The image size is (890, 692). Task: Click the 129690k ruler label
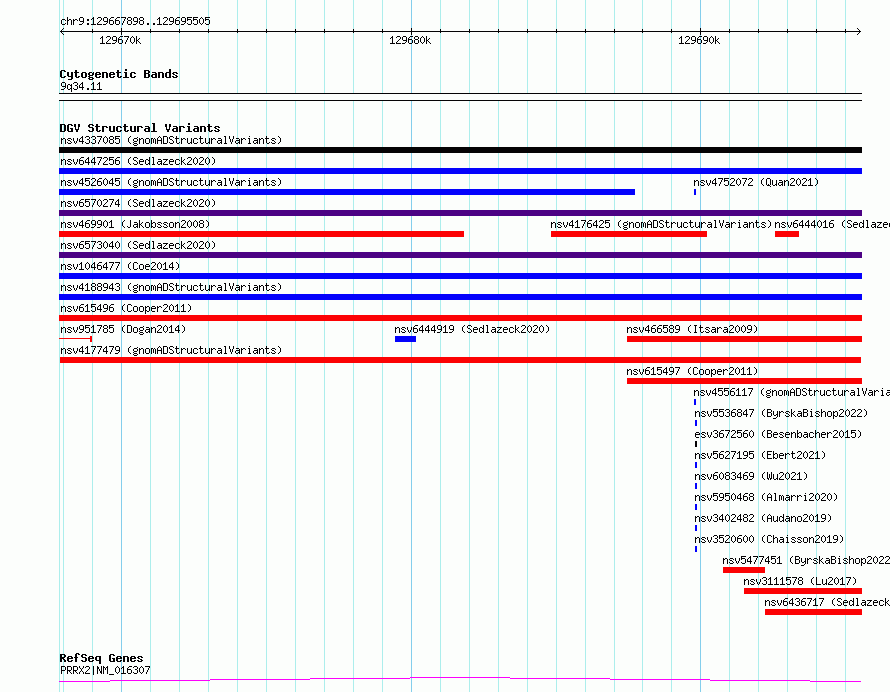click(x=699, y=40)
